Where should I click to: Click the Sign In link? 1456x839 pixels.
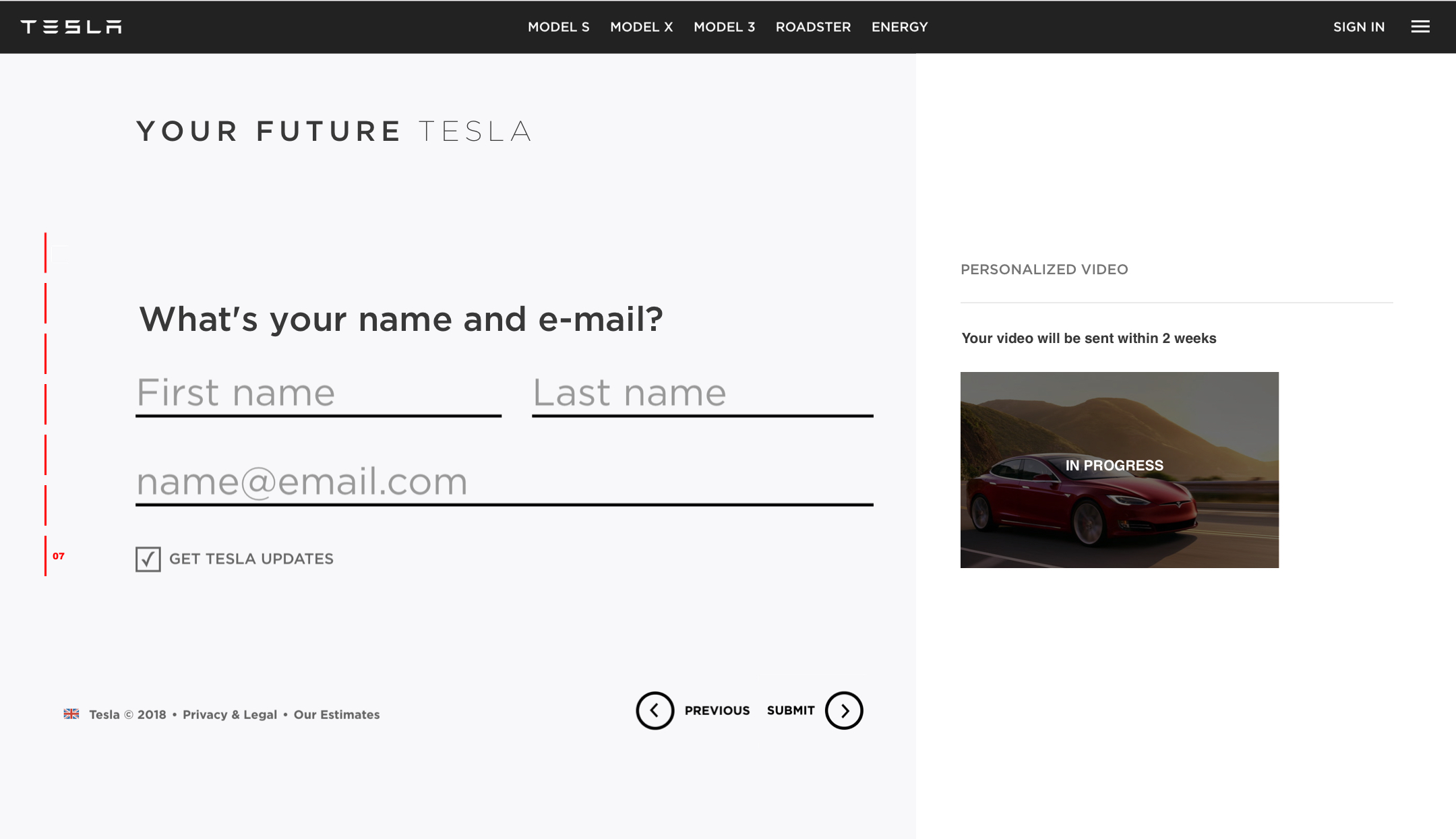tap(1358, 27)
